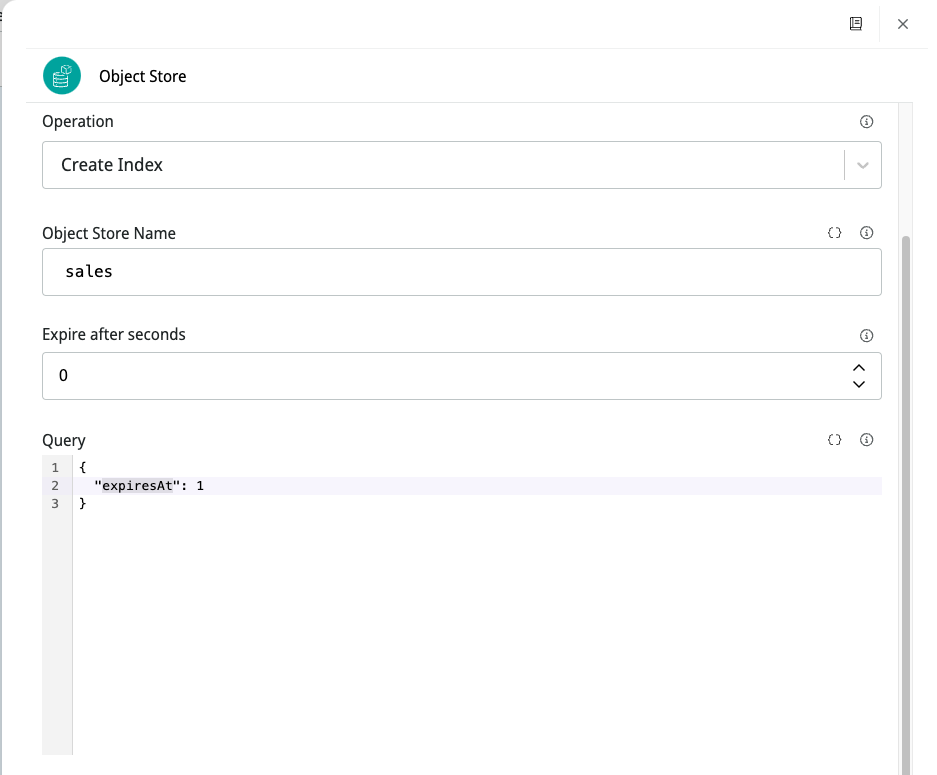Toggle expression mode for Object Store Name
The width and height of the screenshot is (937, 775).
click(835, 233)
